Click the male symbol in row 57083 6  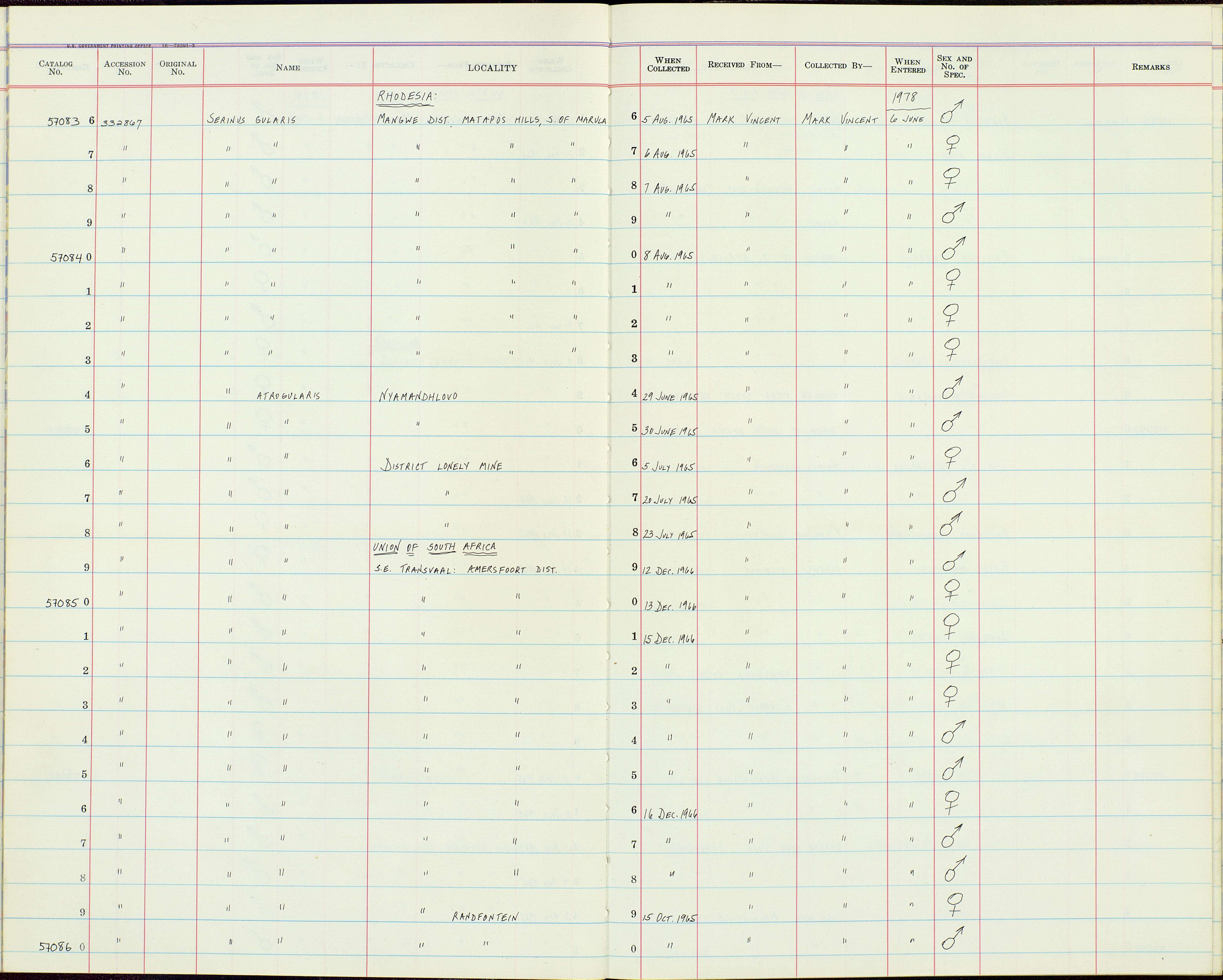point(952,112)
